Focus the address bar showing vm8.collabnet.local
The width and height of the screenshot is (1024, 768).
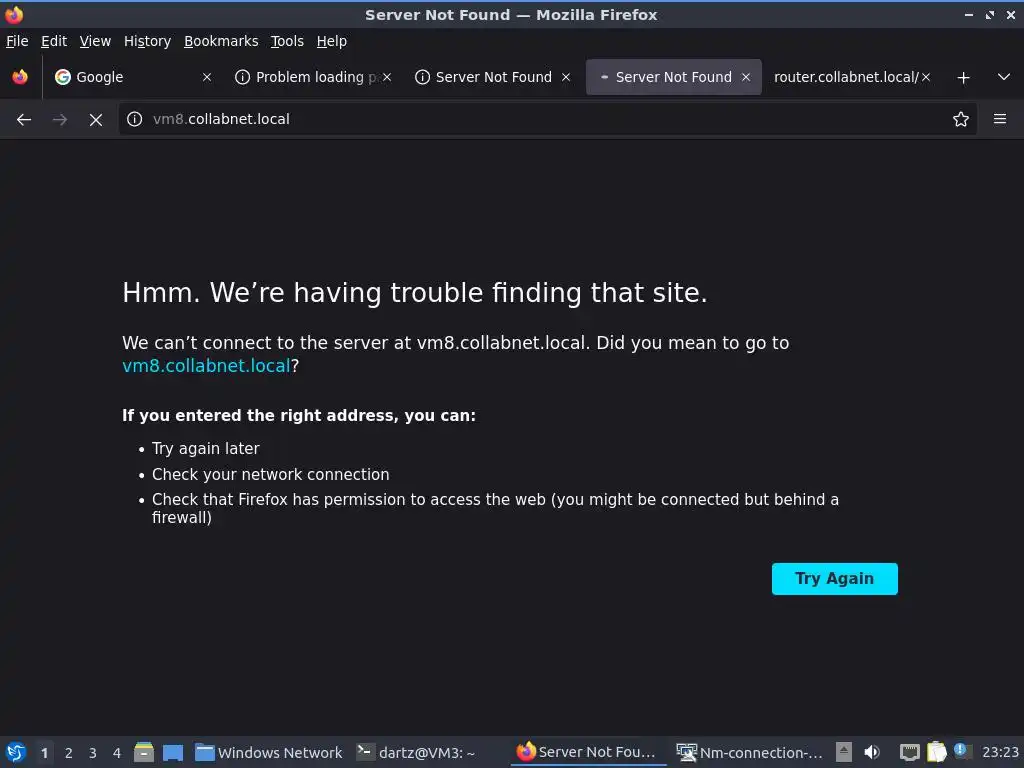[547, 119]
